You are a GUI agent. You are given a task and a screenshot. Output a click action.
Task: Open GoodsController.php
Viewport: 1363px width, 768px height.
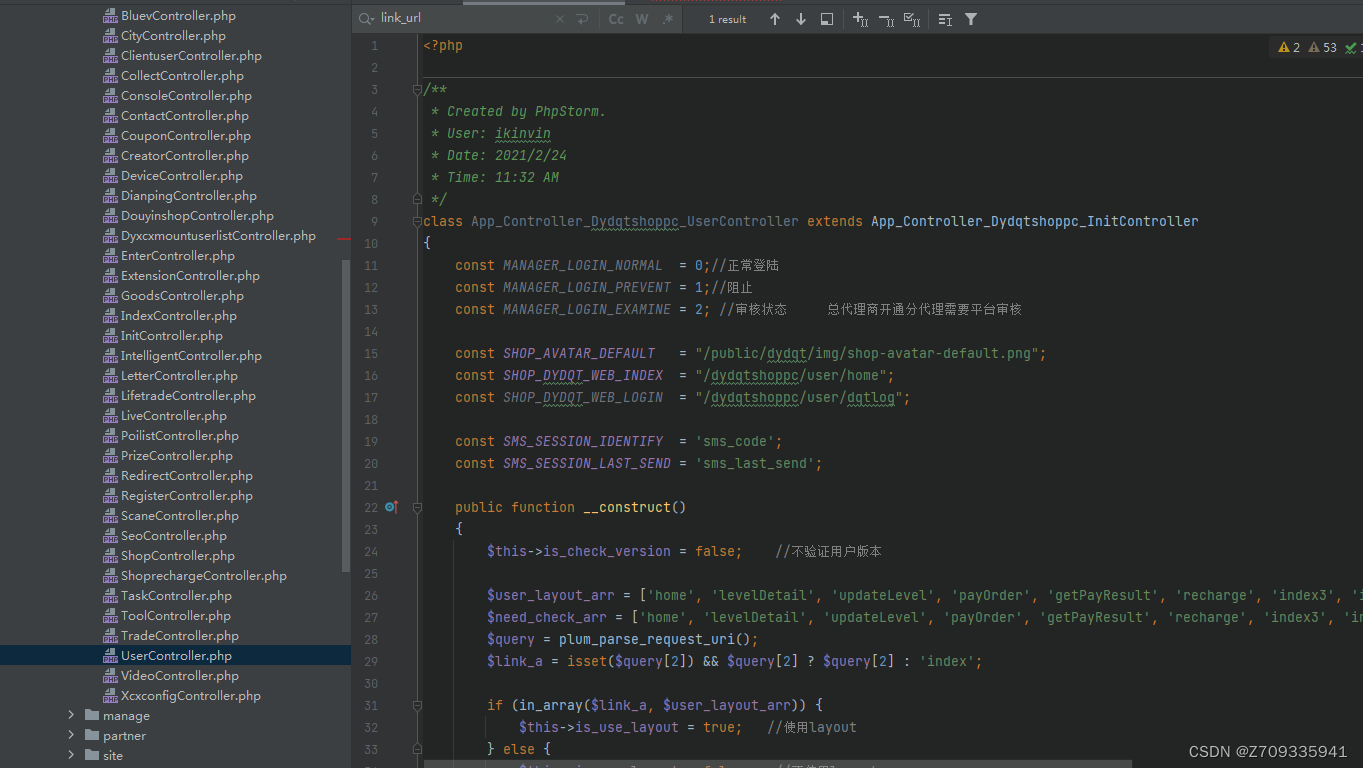pyautogui.click(x=175, y=296)
